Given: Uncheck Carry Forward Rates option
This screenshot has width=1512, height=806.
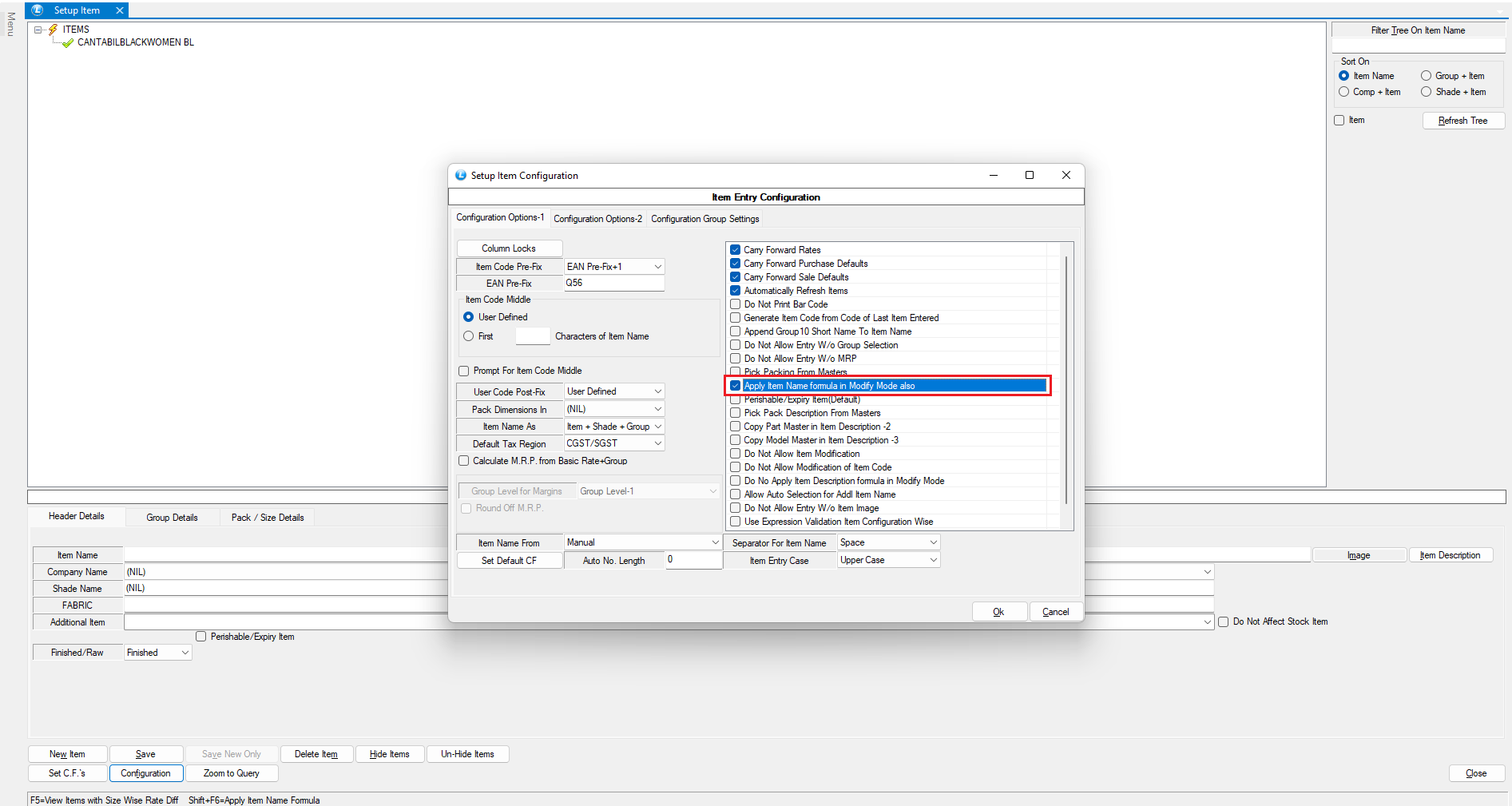Looking at the screenshot, I should (x=736, y=250).
